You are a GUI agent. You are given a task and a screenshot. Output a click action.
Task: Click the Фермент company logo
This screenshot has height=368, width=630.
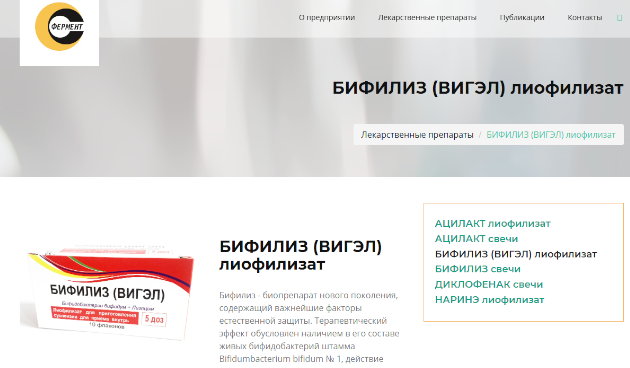point(59,27)
